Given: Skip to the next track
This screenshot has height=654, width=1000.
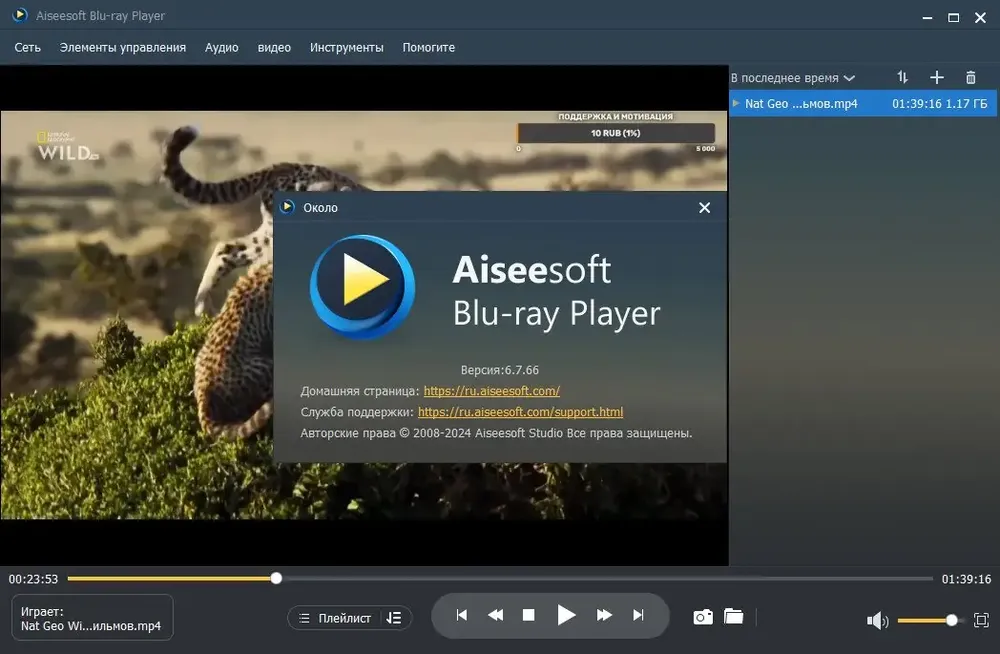Looking at the screenshot, I should (638, 615).
